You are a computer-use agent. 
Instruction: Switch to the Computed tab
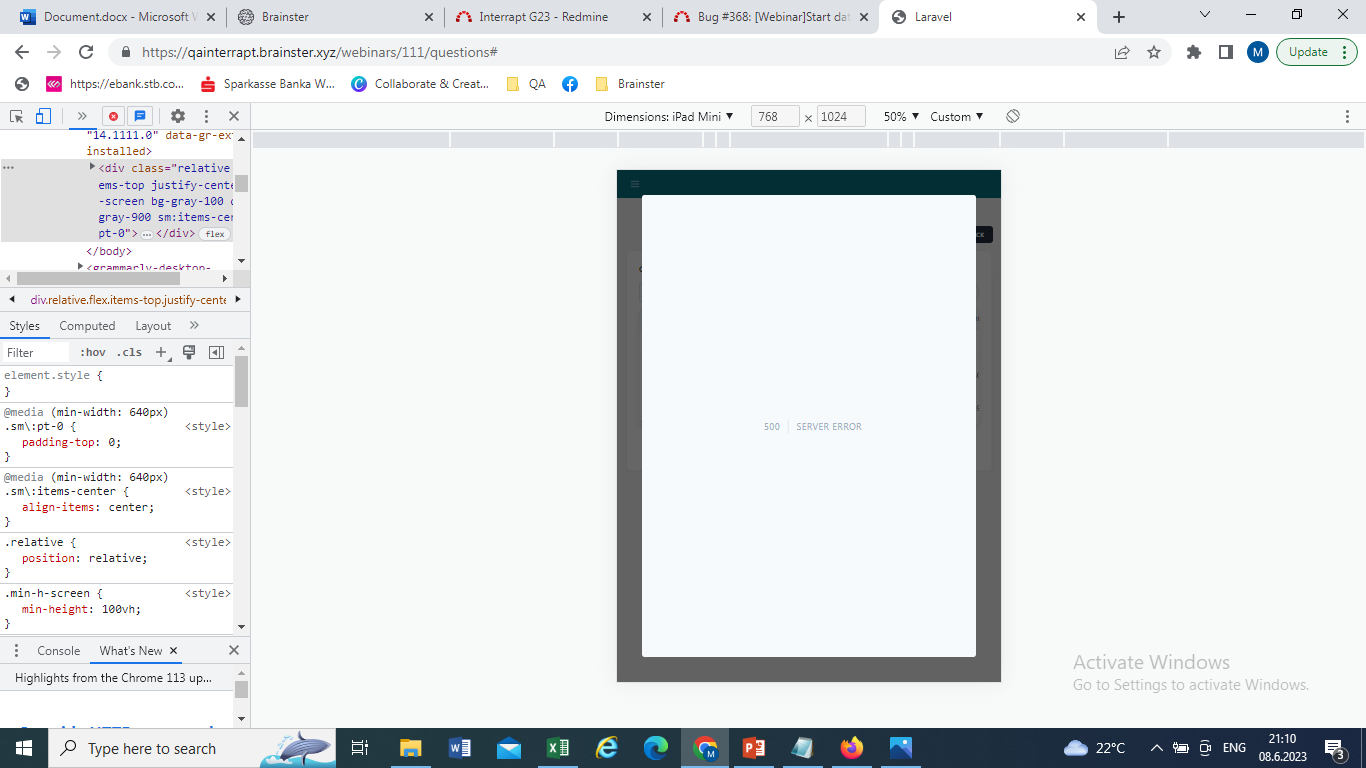[x=87, y=326]
